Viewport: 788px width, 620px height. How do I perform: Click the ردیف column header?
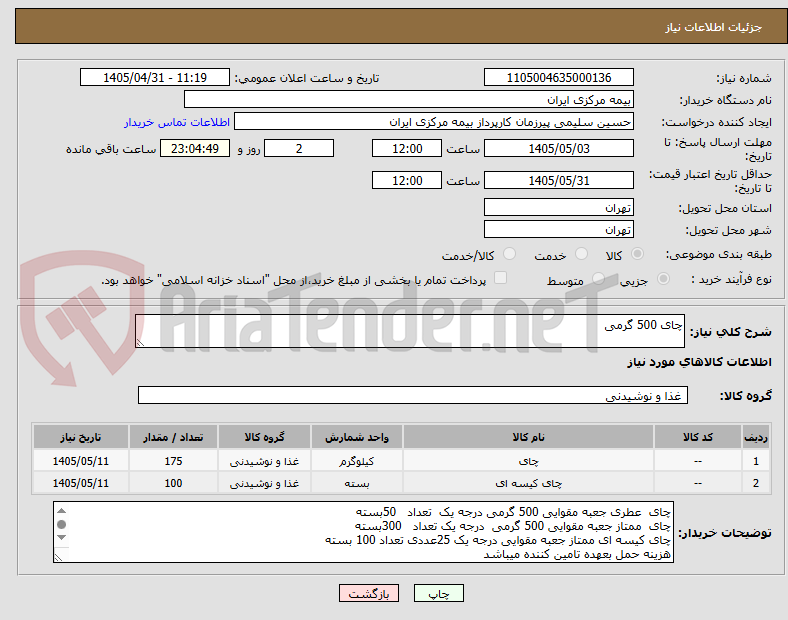(x=756, y=437)
